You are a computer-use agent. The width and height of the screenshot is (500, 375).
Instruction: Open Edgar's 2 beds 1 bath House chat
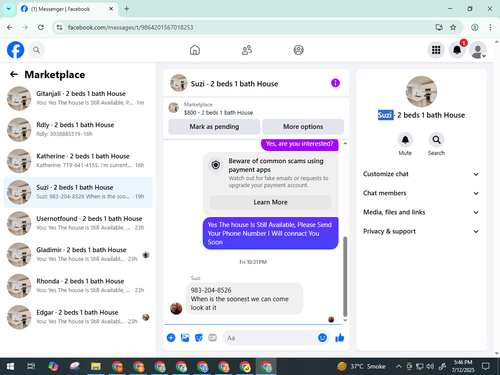(x=78, y=317)
